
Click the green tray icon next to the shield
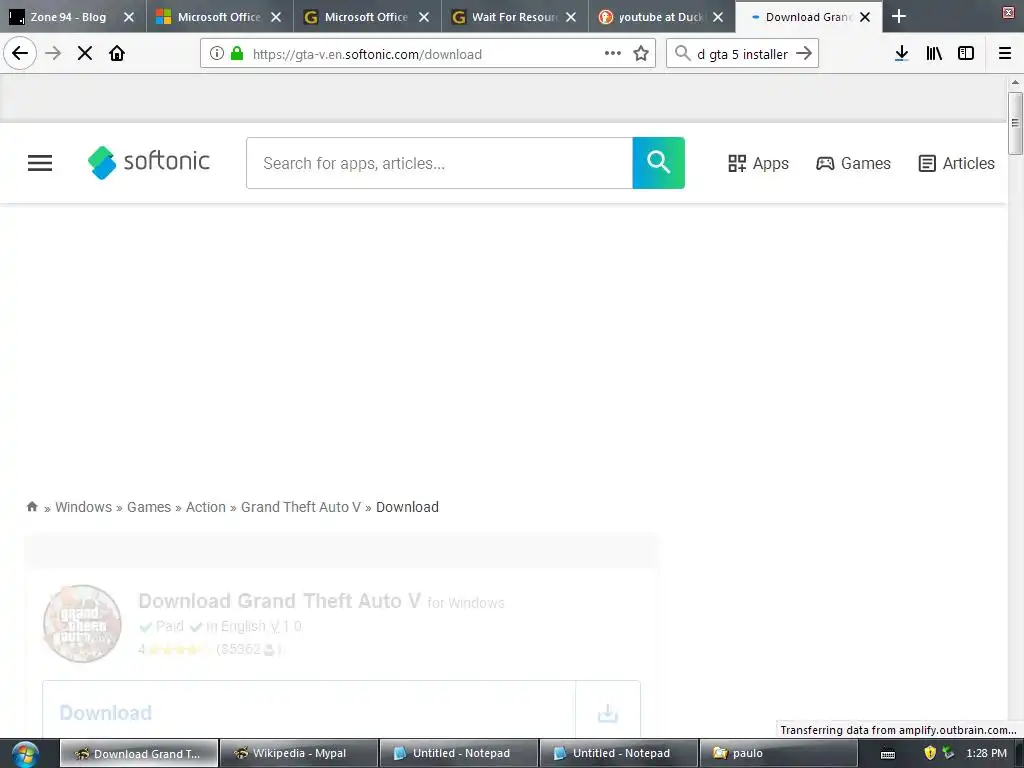pos(948,753)
